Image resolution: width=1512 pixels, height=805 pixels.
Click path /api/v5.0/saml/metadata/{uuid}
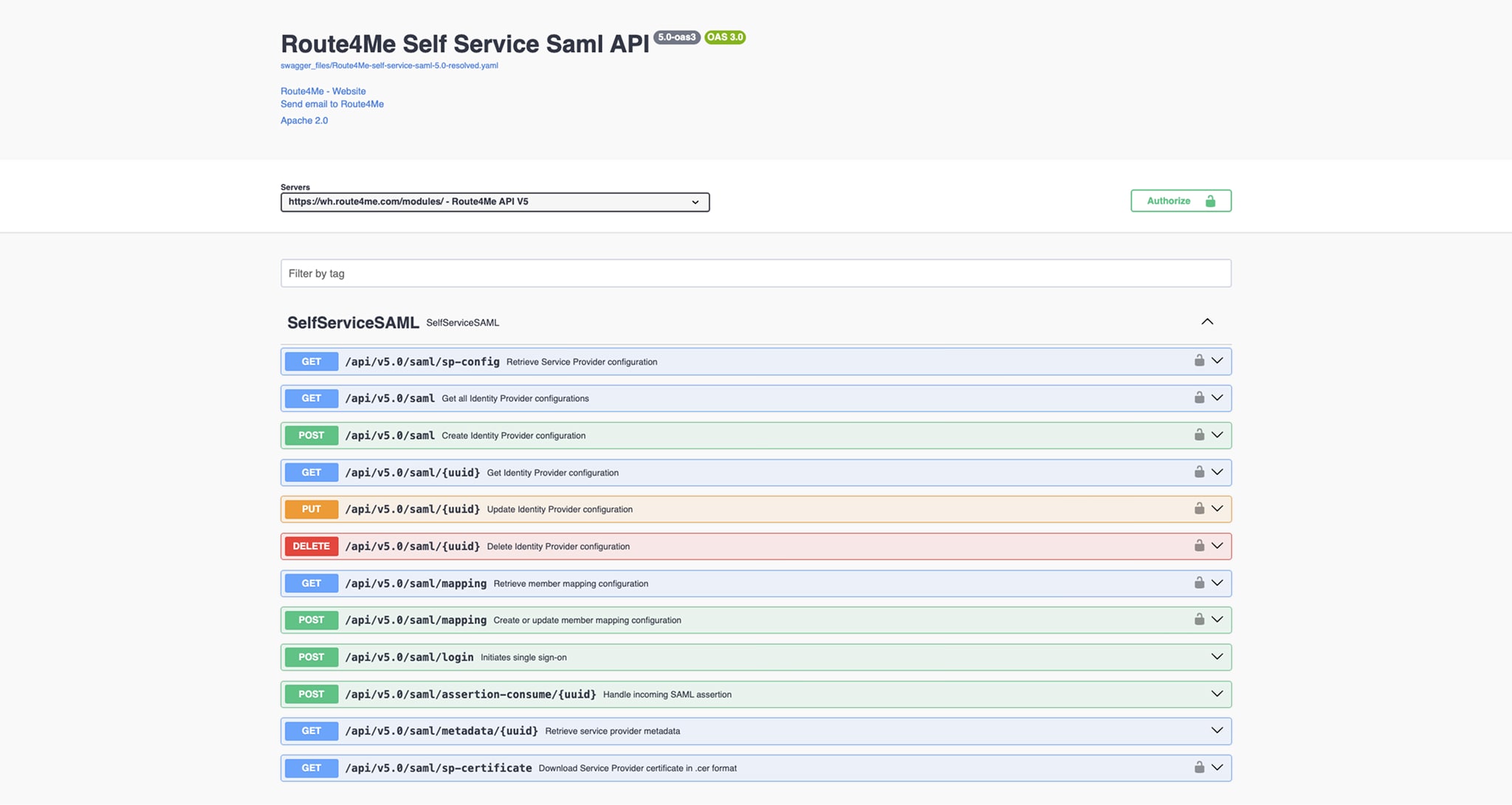(441, 731)
